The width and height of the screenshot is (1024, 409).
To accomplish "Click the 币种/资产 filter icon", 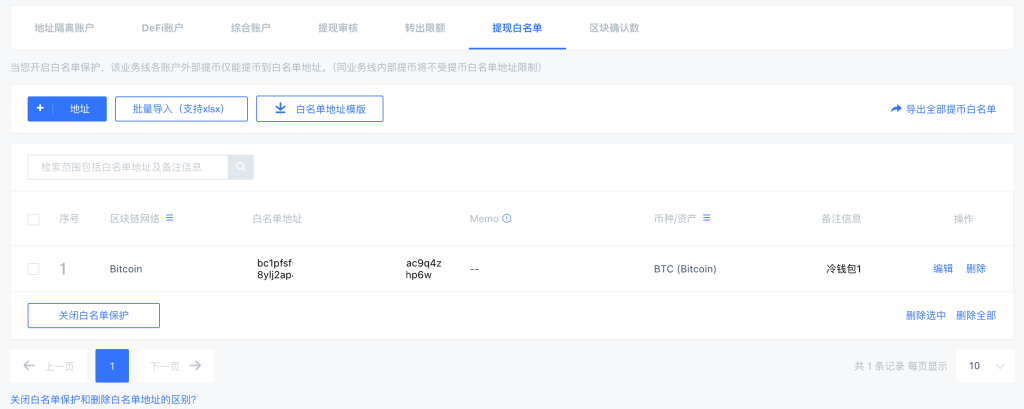I will pos(706,218).
